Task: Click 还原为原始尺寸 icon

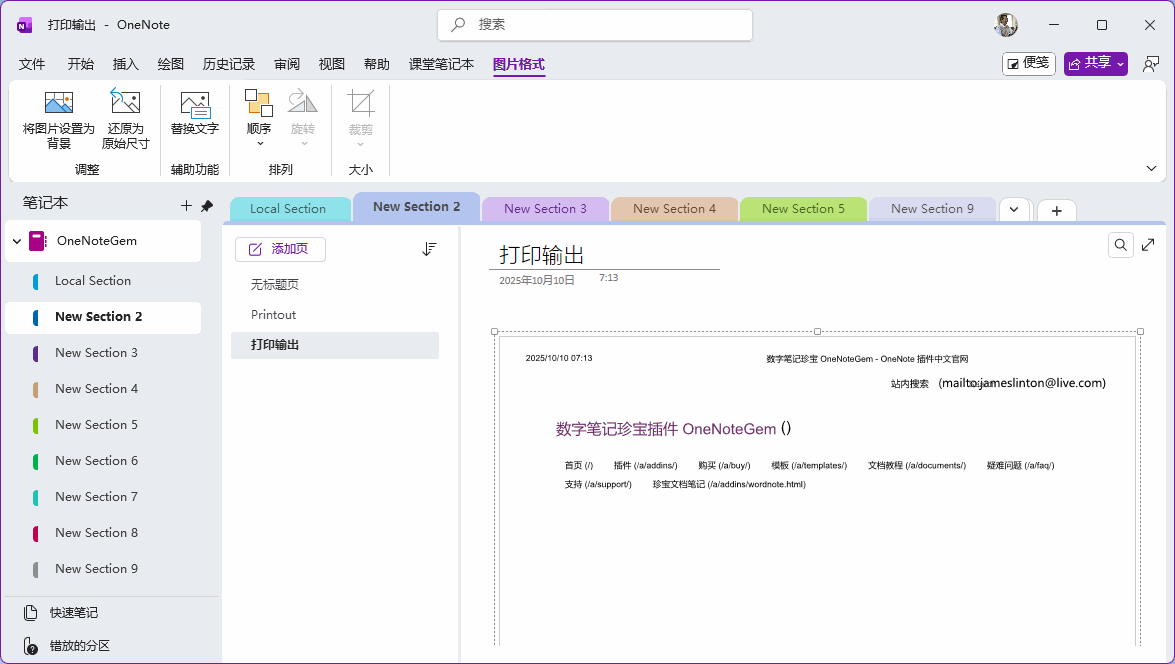Action: pyautogui.click(x=125, y=103)
